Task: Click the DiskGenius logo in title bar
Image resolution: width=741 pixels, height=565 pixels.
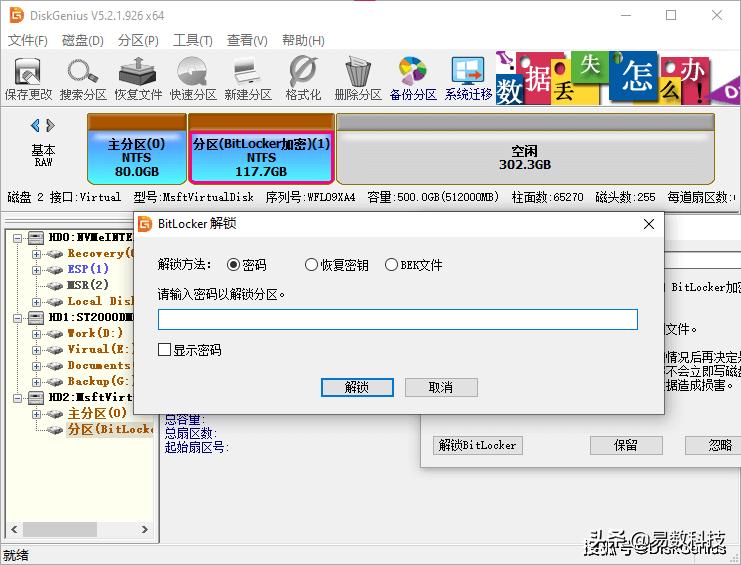Action: [17, 15]
